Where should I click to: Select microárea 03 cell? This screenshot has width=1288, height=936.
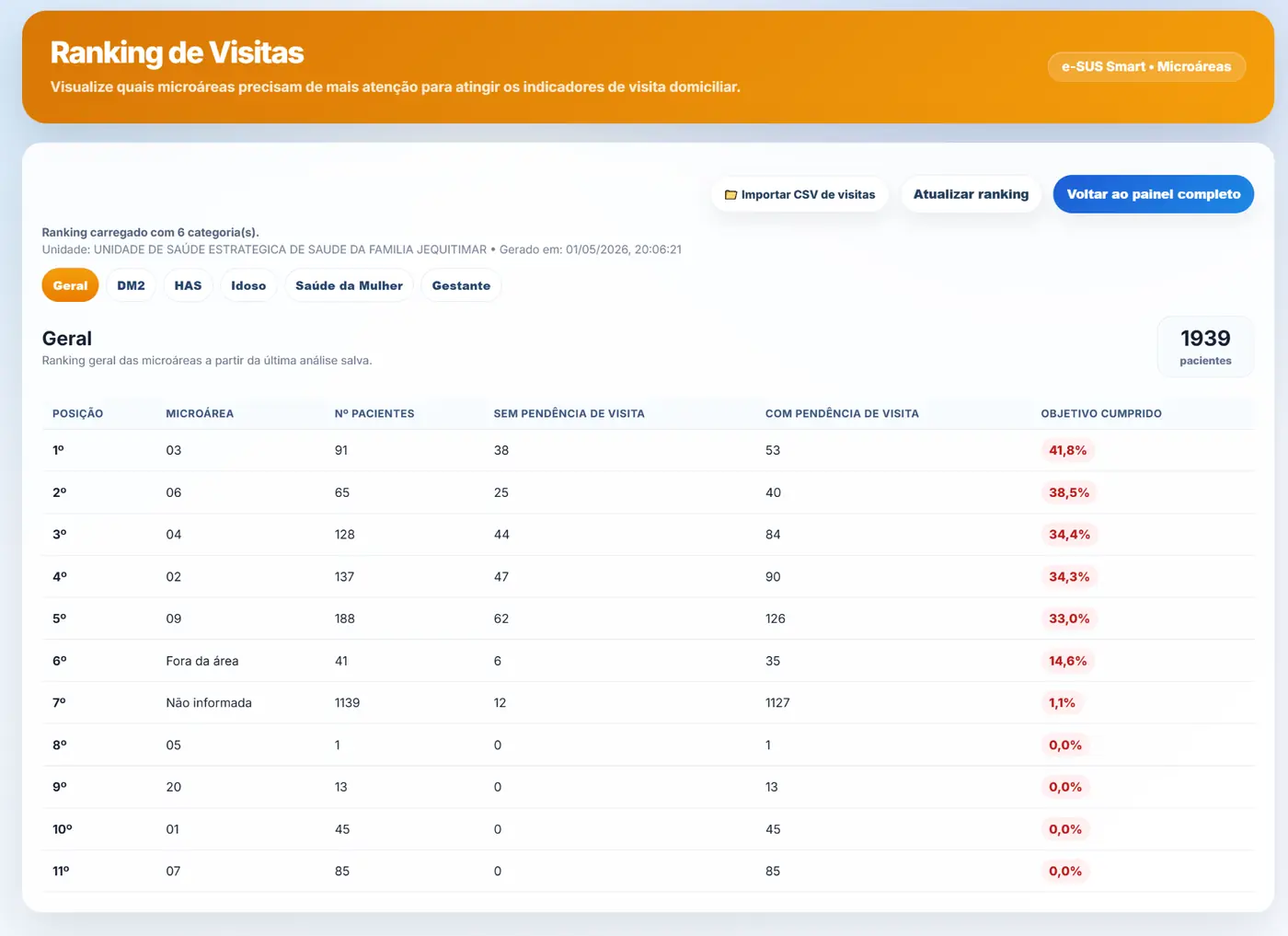[x=174, y=450]
